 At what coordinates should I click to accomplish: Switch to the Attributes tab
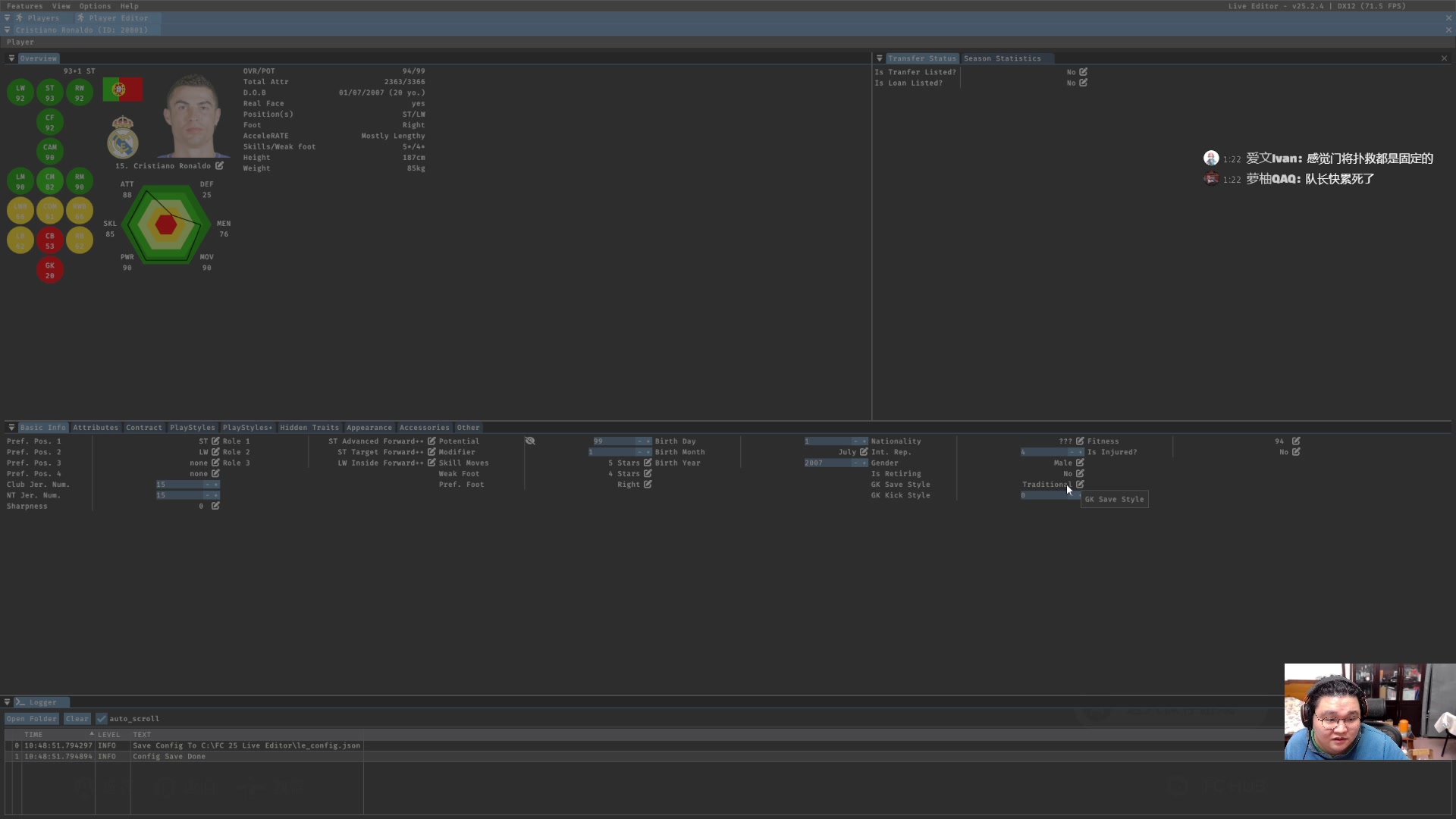pyautogui.click(x=96, y=428)
